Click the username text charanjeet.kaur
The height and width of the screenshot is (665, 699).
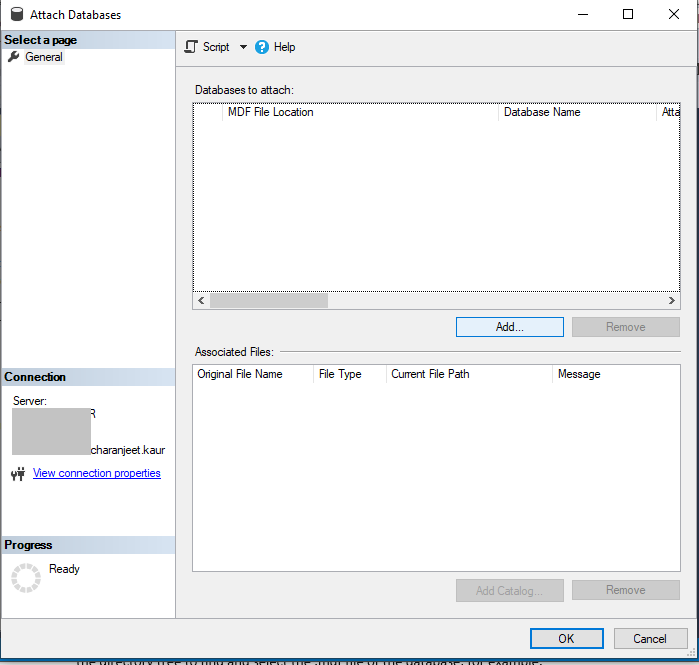pyautogui.click(x=128, y=450)
